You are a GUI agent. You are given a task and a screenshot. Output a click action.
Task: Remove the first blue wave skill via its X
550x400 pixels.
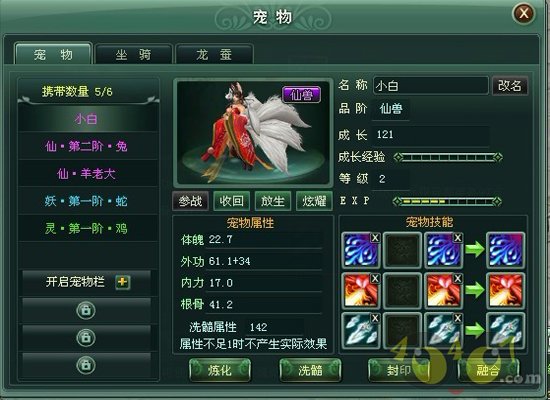click(x=375, y=238)
